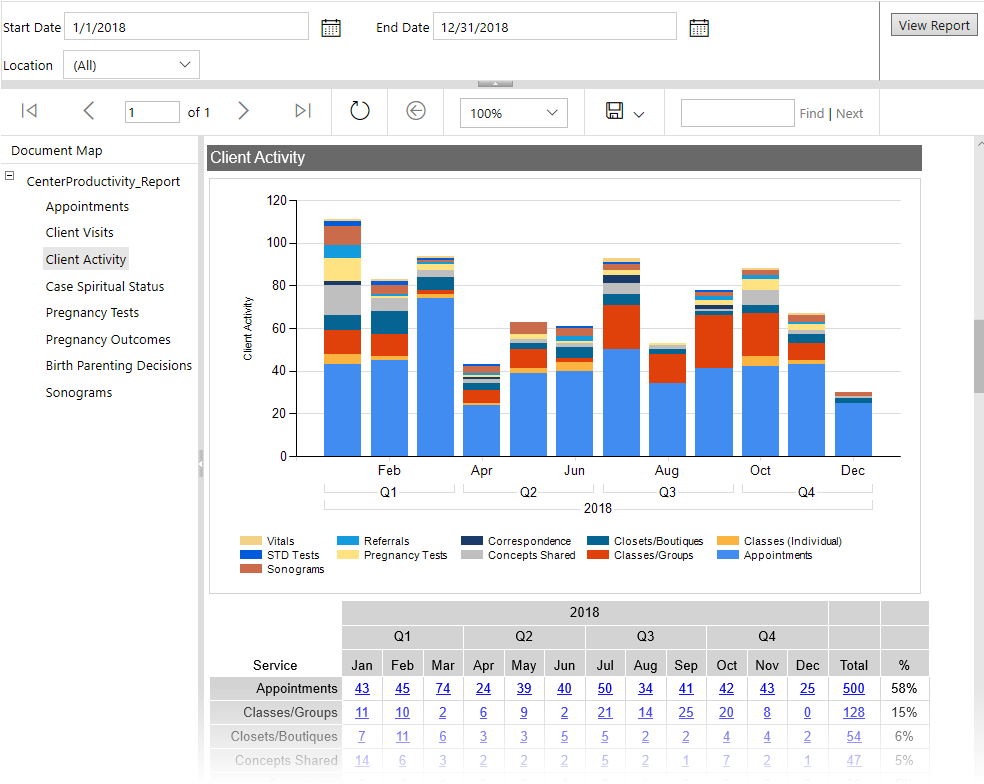Click the STD Tests legend color swatch
984x784 pixels.
pos(250,555)
